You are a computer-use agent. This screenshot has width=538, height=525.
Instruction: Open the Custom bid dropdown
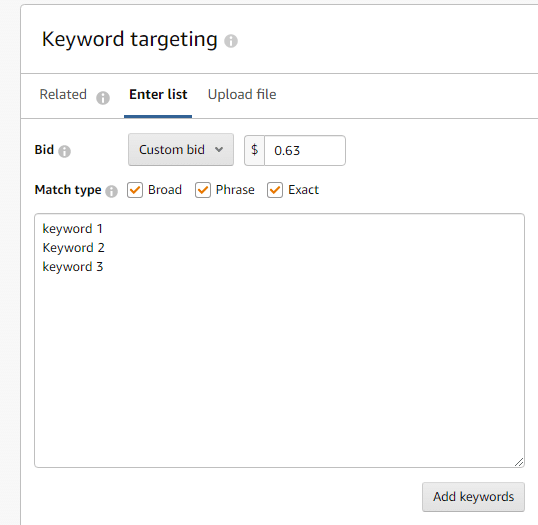181,150
